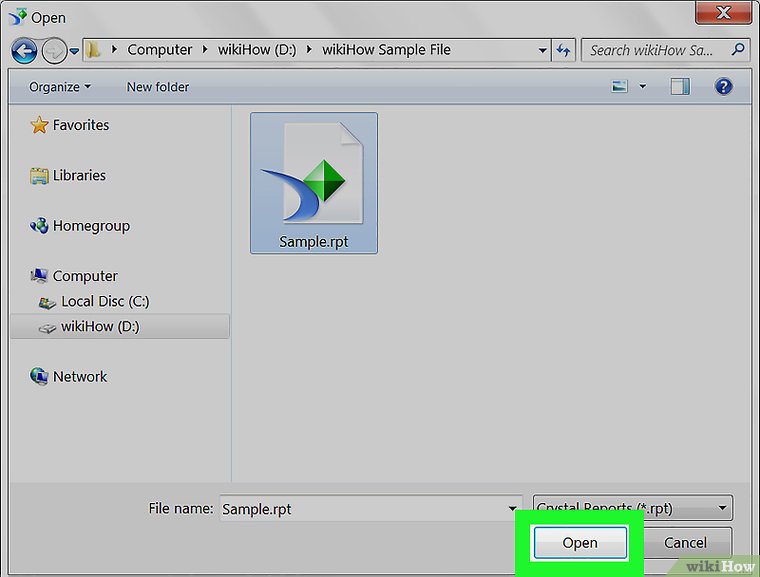Click the refresh button beside address bar
The height and width of the screenshot is (577, 760).
coord(564,50)
